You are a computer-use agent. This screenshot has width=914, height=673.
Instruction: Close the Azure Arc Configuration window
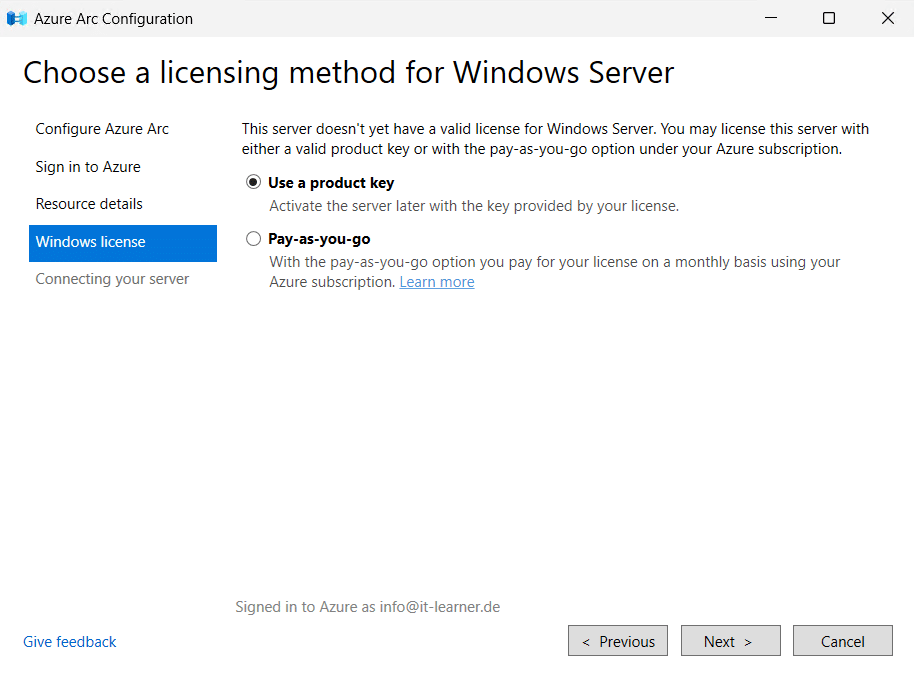887,18
